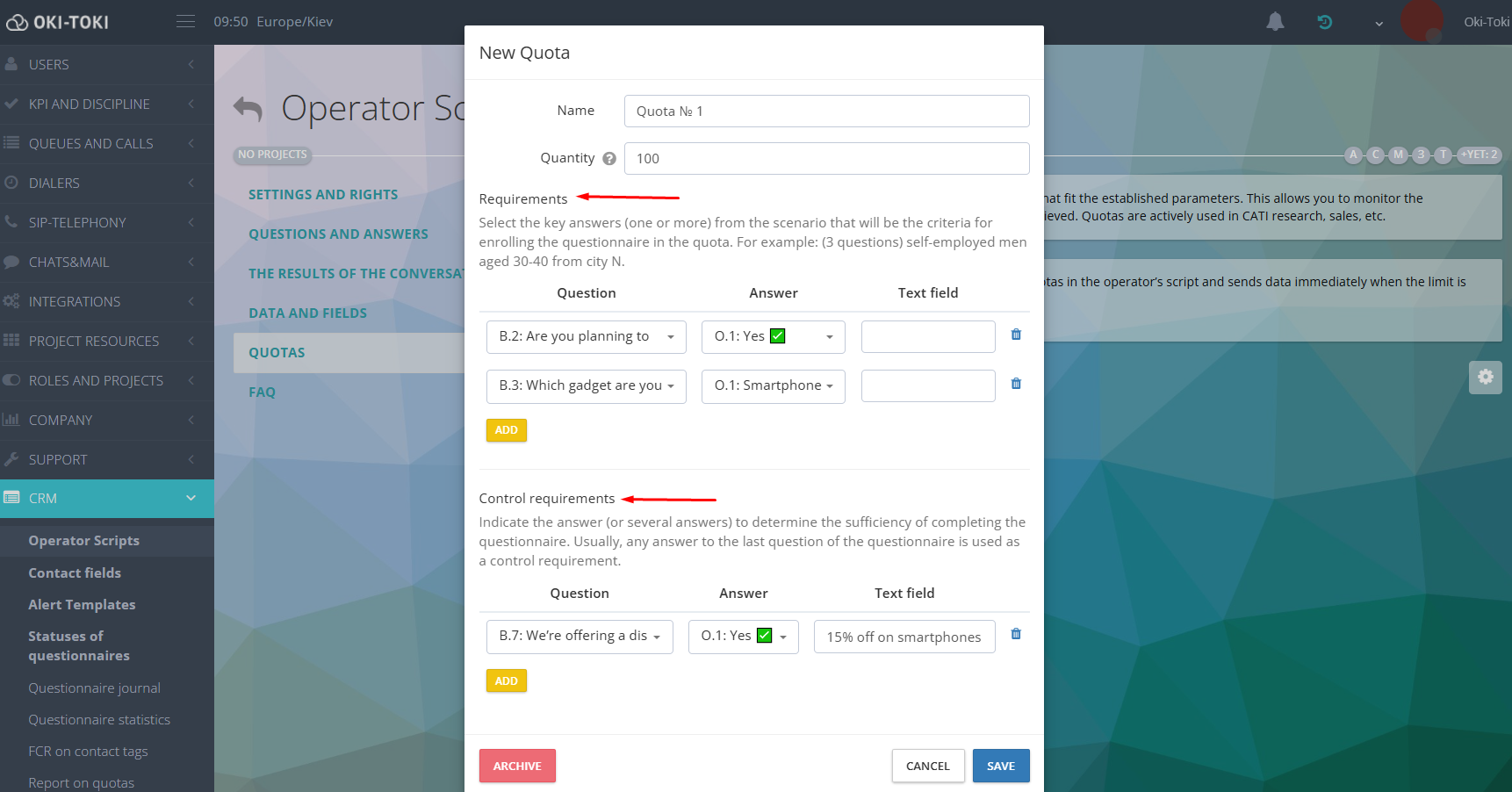This screenshot has height=792, width=1512.
Task: Open the settings gear on right edge
Action: 1485,377
